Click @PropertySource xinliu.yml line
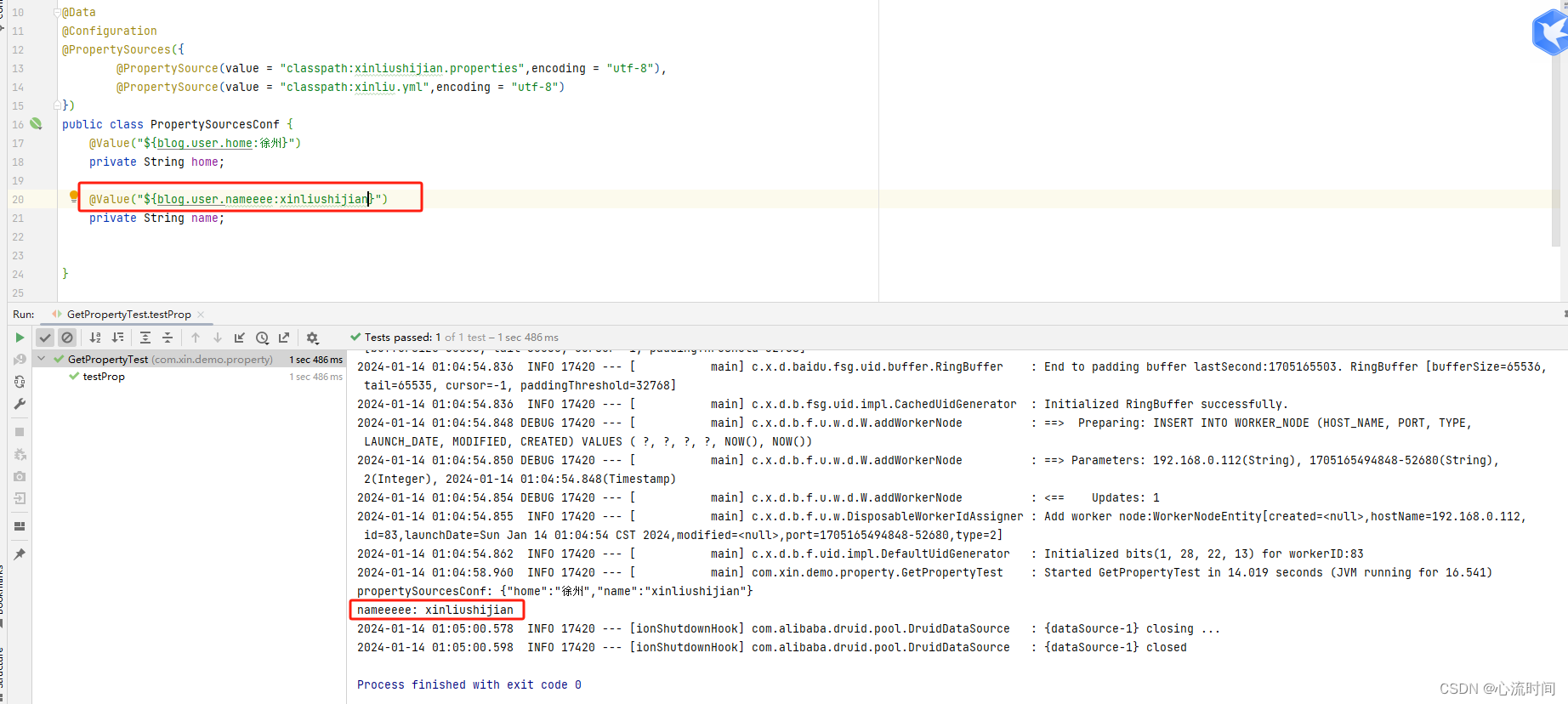The height and width of the screenshot is (704, 1568). click(340, 88)
